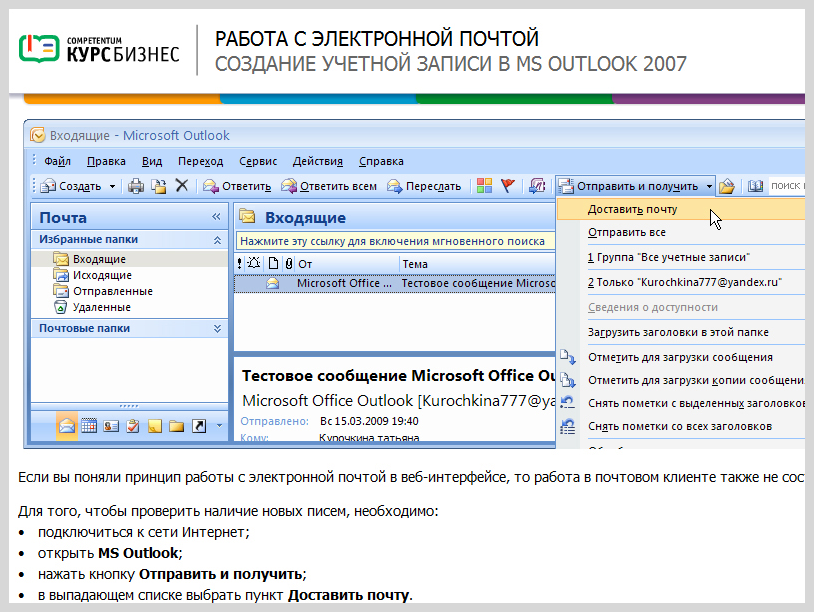The width and height of the screenshot is (814, 612).
Task: Sort messages by the Тема column
Action: pos(478,264)
